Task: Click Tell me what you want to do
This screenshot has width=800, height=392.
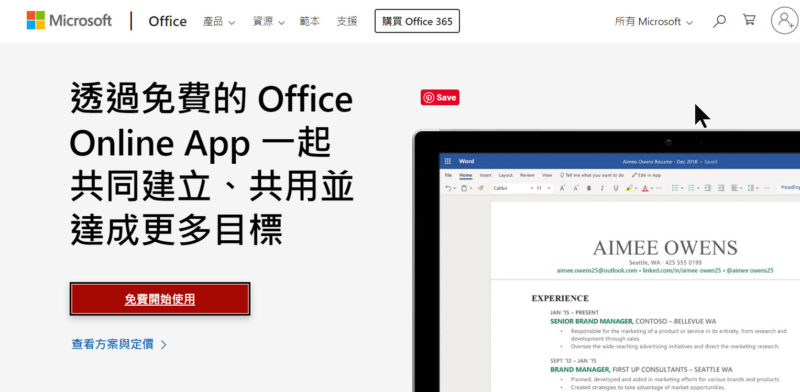Action: coord(592,175)
